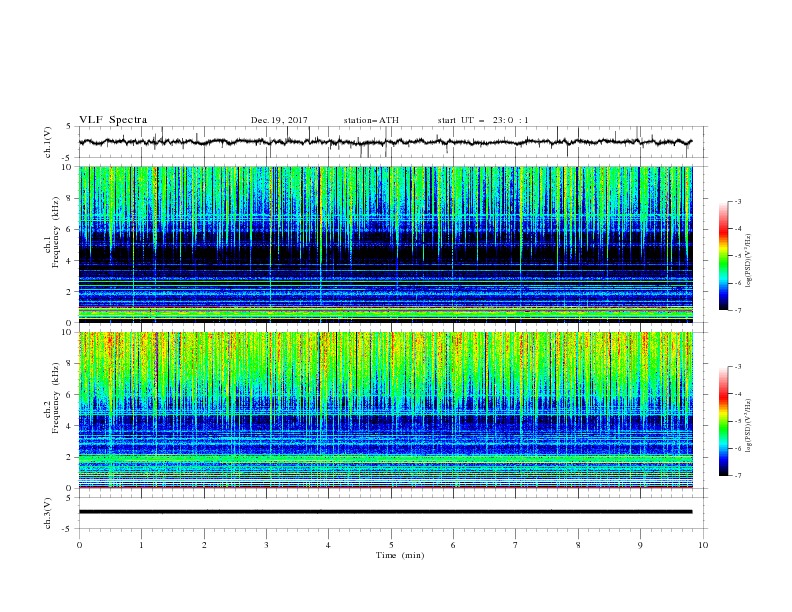Click the "8" kHz tick of ch.1 spectrogram
The height and width of the screenshot is (612, 792).
point(69,198)
